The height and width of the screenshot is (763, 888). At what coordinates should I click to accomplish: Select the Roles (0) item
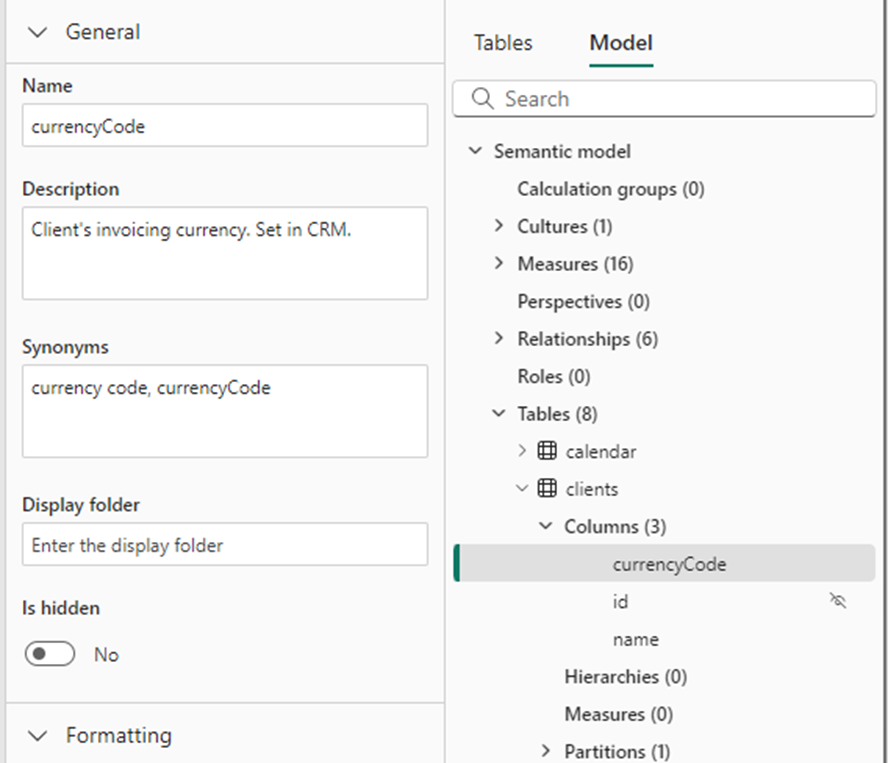(x=553, y=377)
